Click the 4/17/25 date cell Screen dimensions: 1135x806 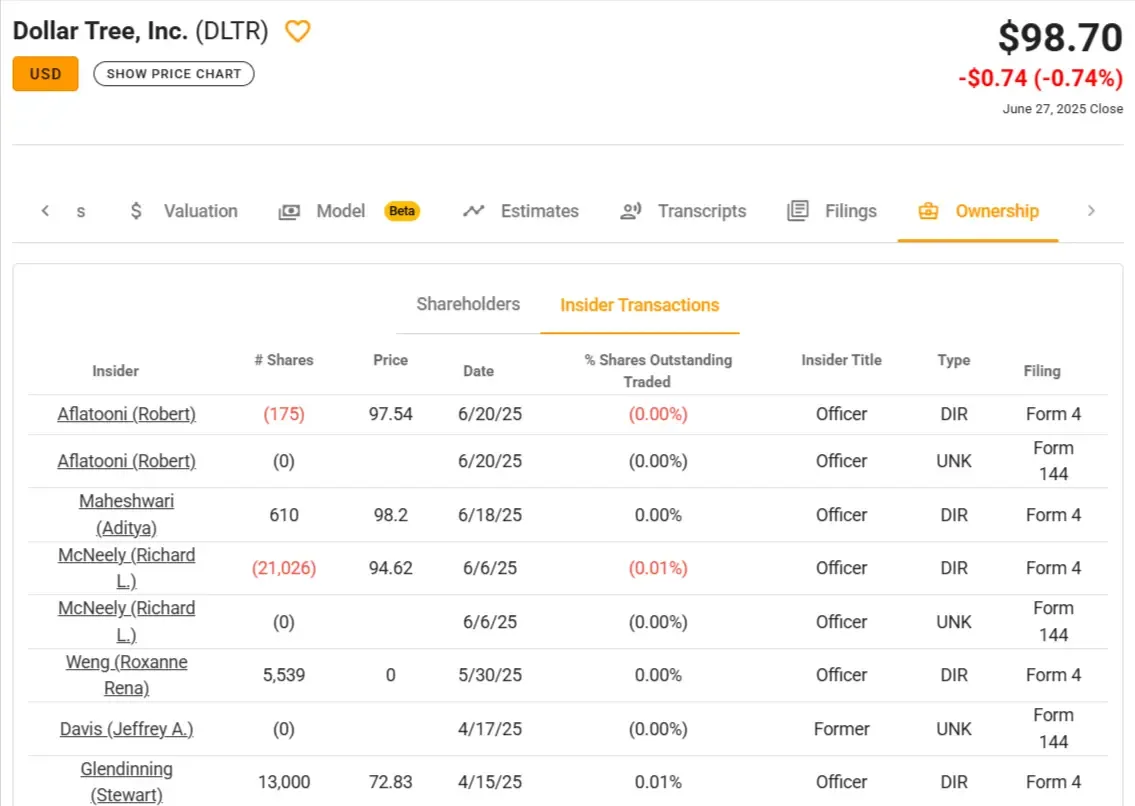(490, 729)
